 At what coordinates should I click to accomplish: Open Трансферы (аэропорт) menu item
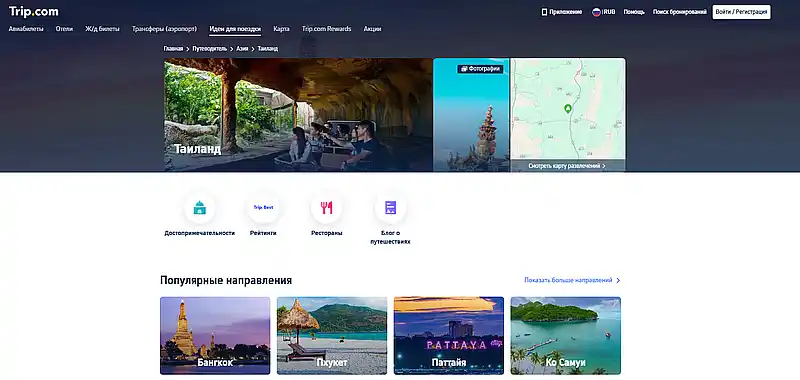point(164,29)
